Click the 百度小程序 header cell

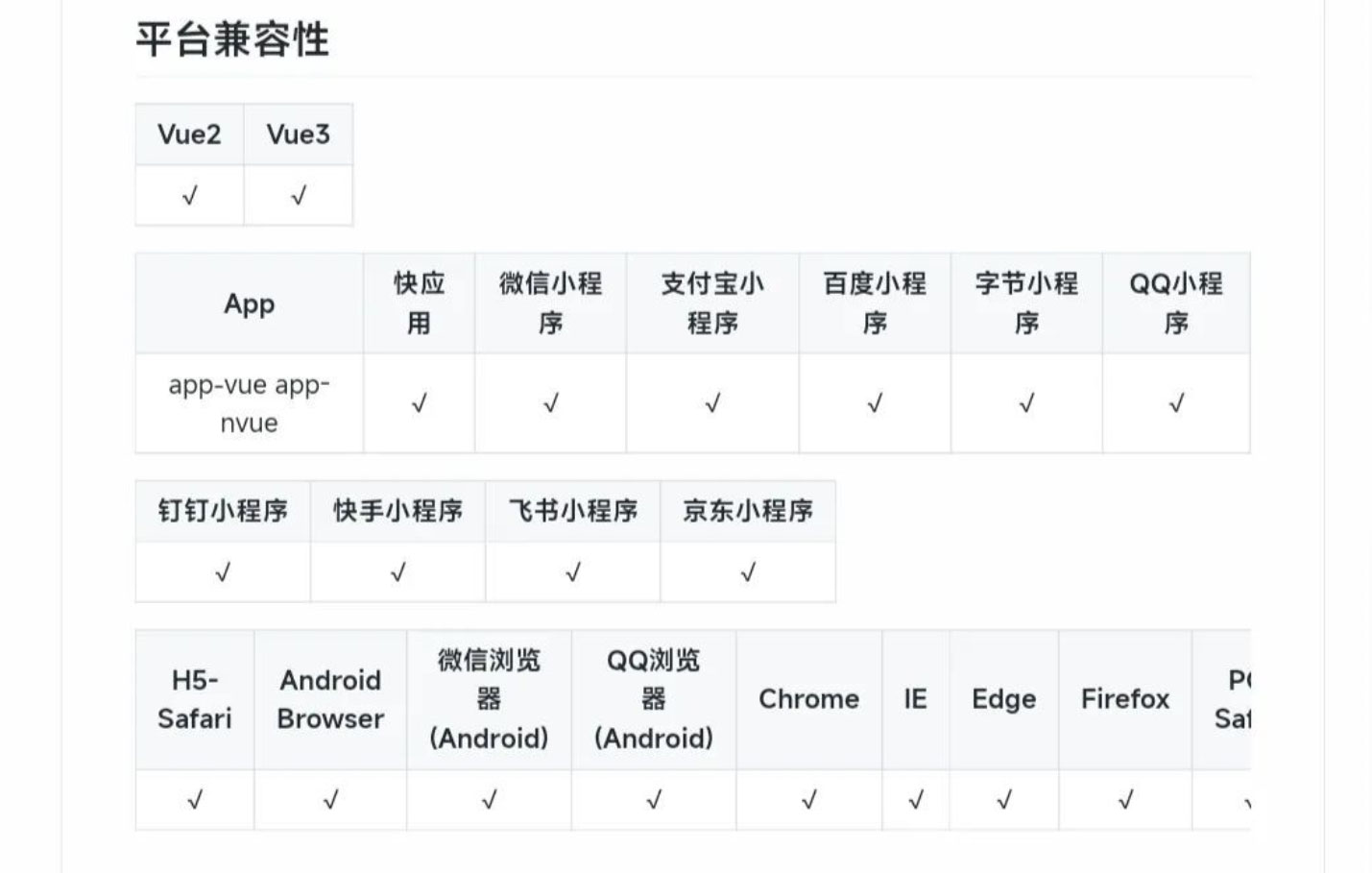click(875, 303)
